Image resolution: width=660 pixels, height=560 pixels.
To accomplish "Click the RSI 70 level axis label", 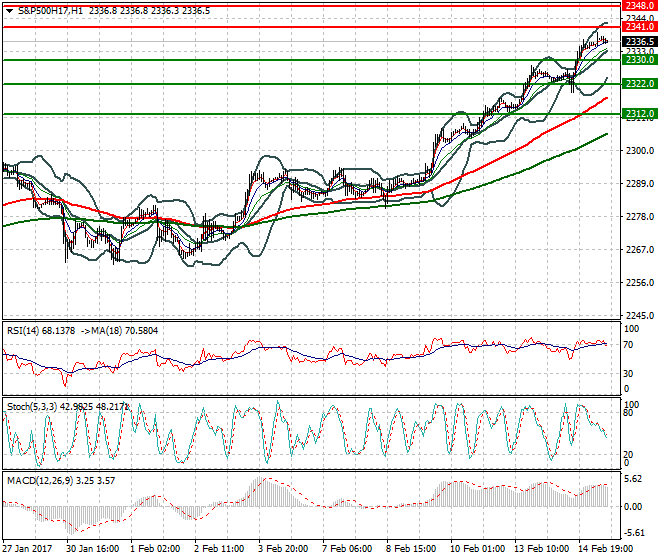I will tap(628, 345).
